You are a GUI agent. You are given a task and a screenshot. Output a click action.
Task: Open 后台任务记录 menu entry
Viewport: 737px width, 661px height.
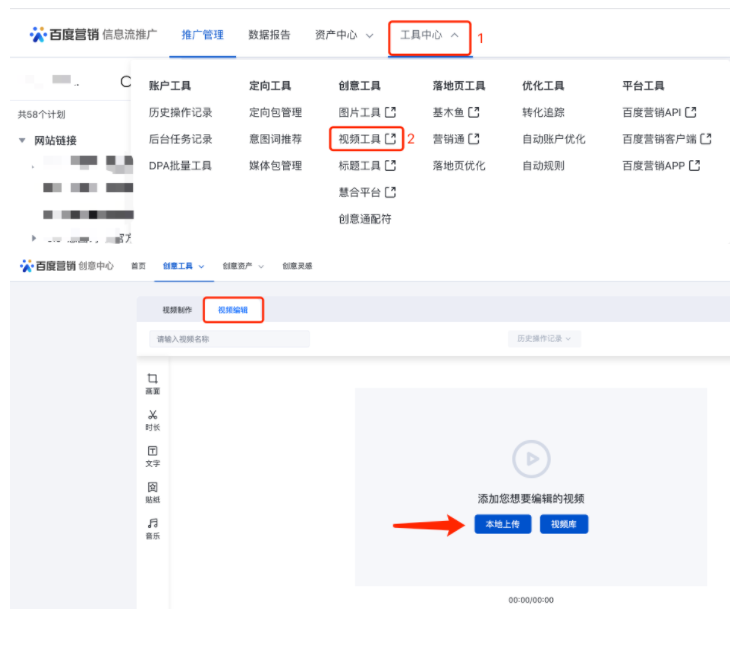click(x=180, y=139)
